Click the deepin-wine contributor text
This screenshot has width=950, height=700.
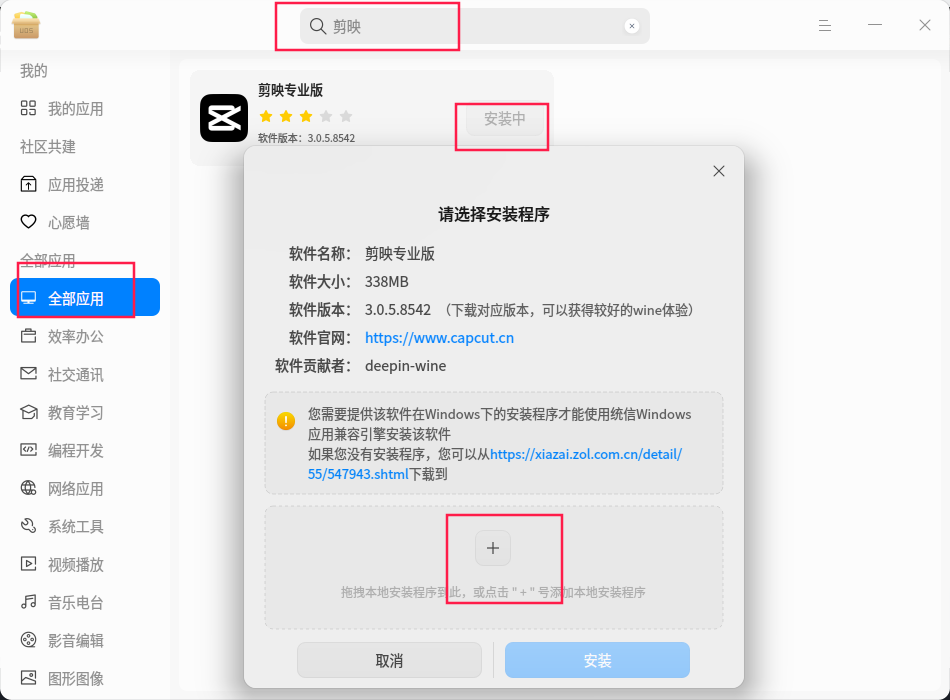tap(405, 365)
